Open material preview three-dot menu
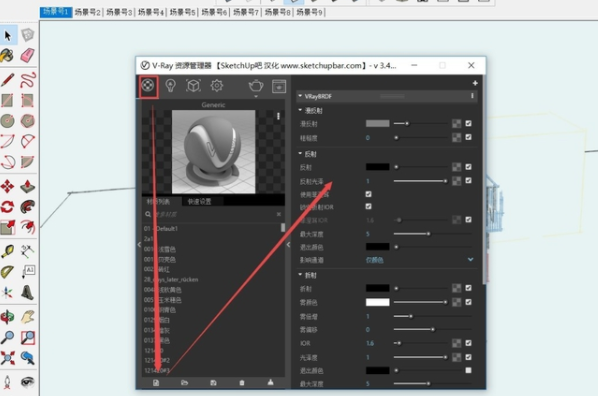 (278, 116)
